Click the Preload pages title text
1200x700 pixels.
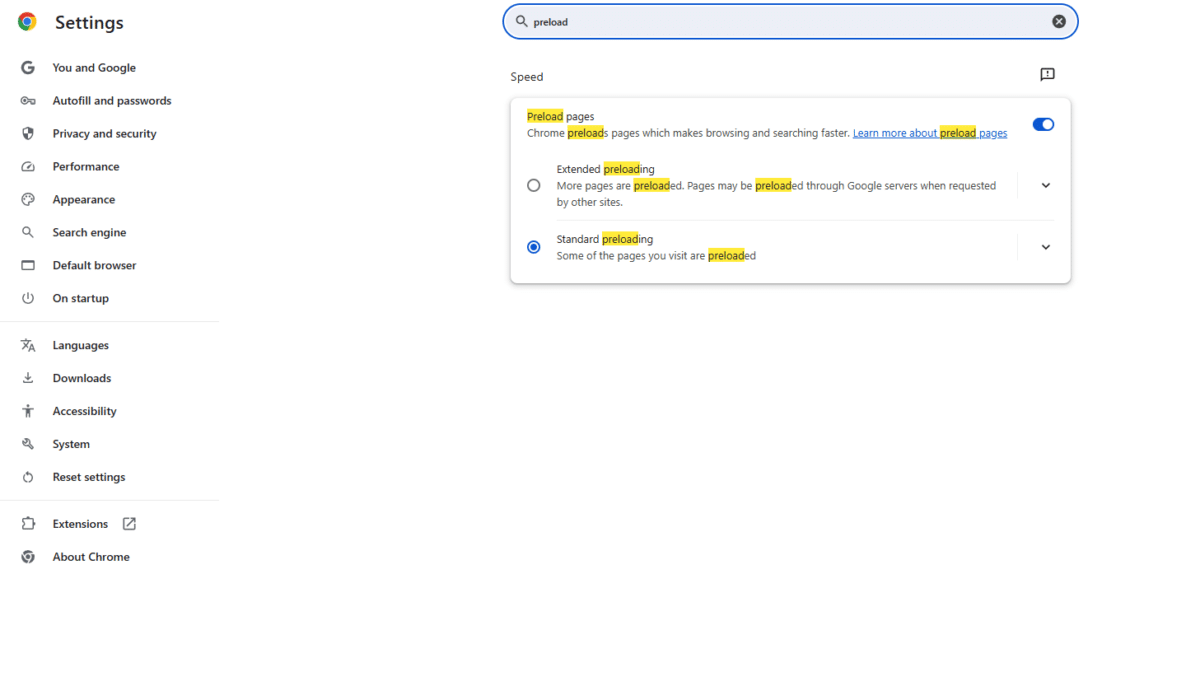(560, 117)
